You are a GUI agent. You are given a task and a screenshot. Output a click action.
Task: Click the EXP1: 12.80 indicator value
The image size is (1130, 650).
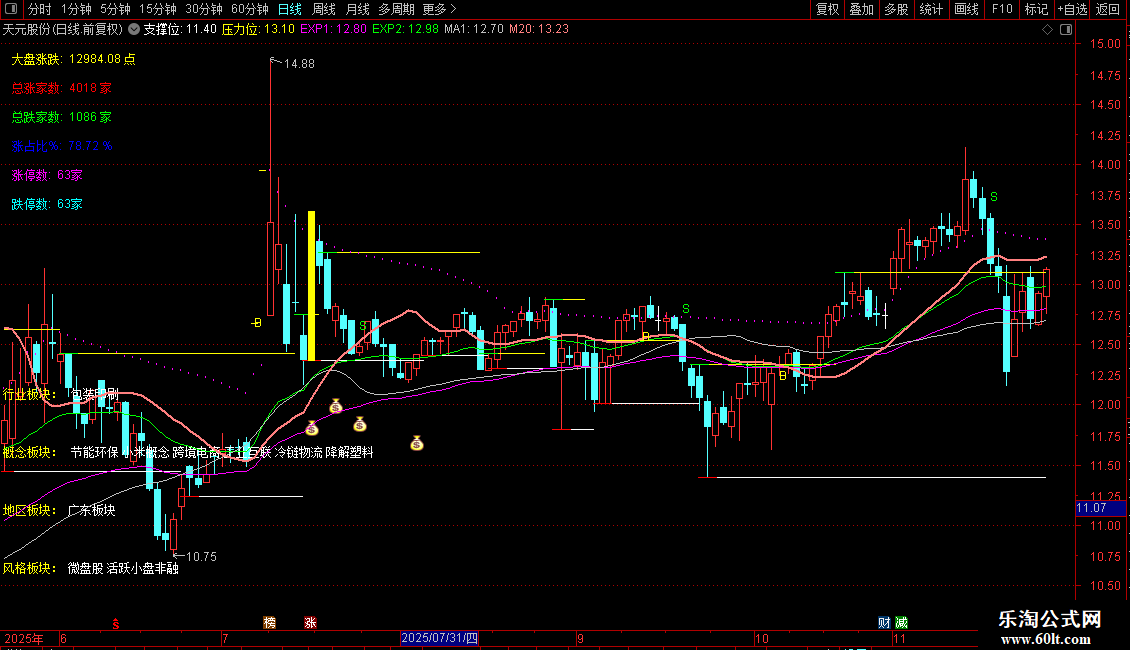click(333, 29)
